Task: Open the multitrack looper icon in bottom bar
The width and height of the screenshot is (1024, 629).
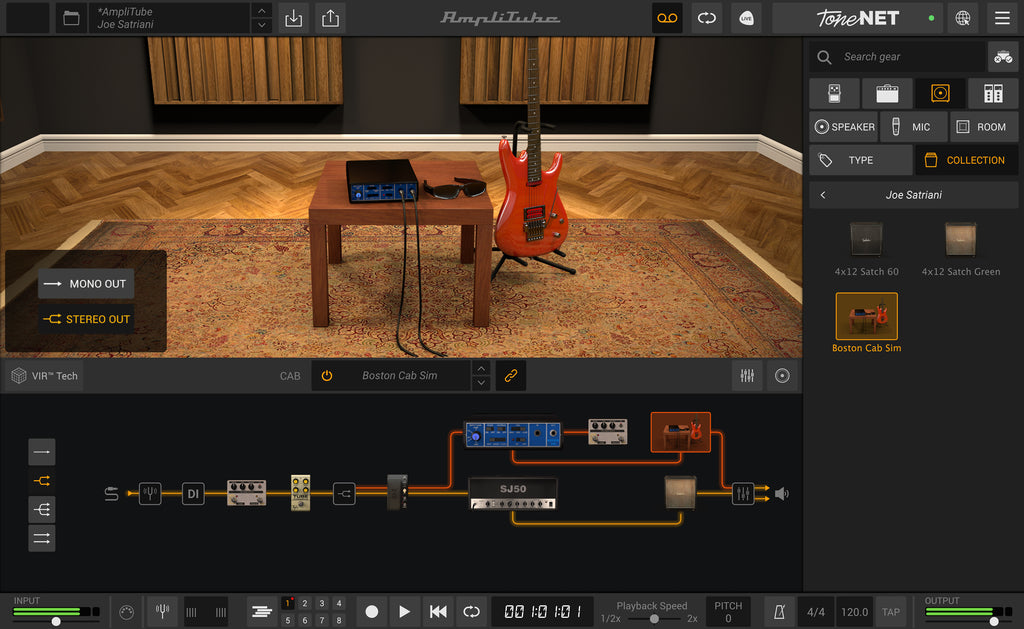Action: pyautogui.click(x=262, y=611)
